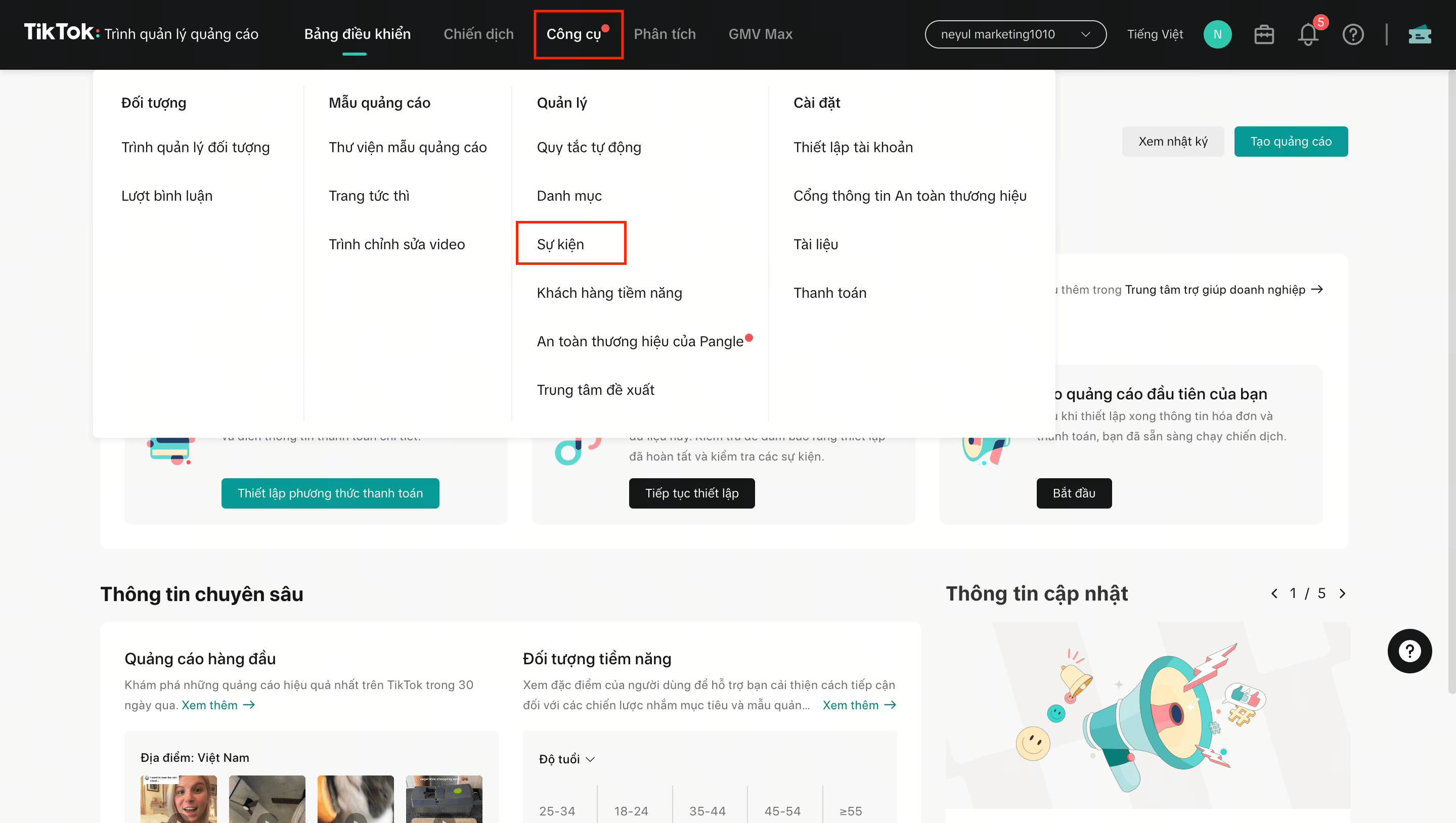Open Trung tâm đề xuất
The width and height of the screenshot is (1456, 823).
[595, 391]
